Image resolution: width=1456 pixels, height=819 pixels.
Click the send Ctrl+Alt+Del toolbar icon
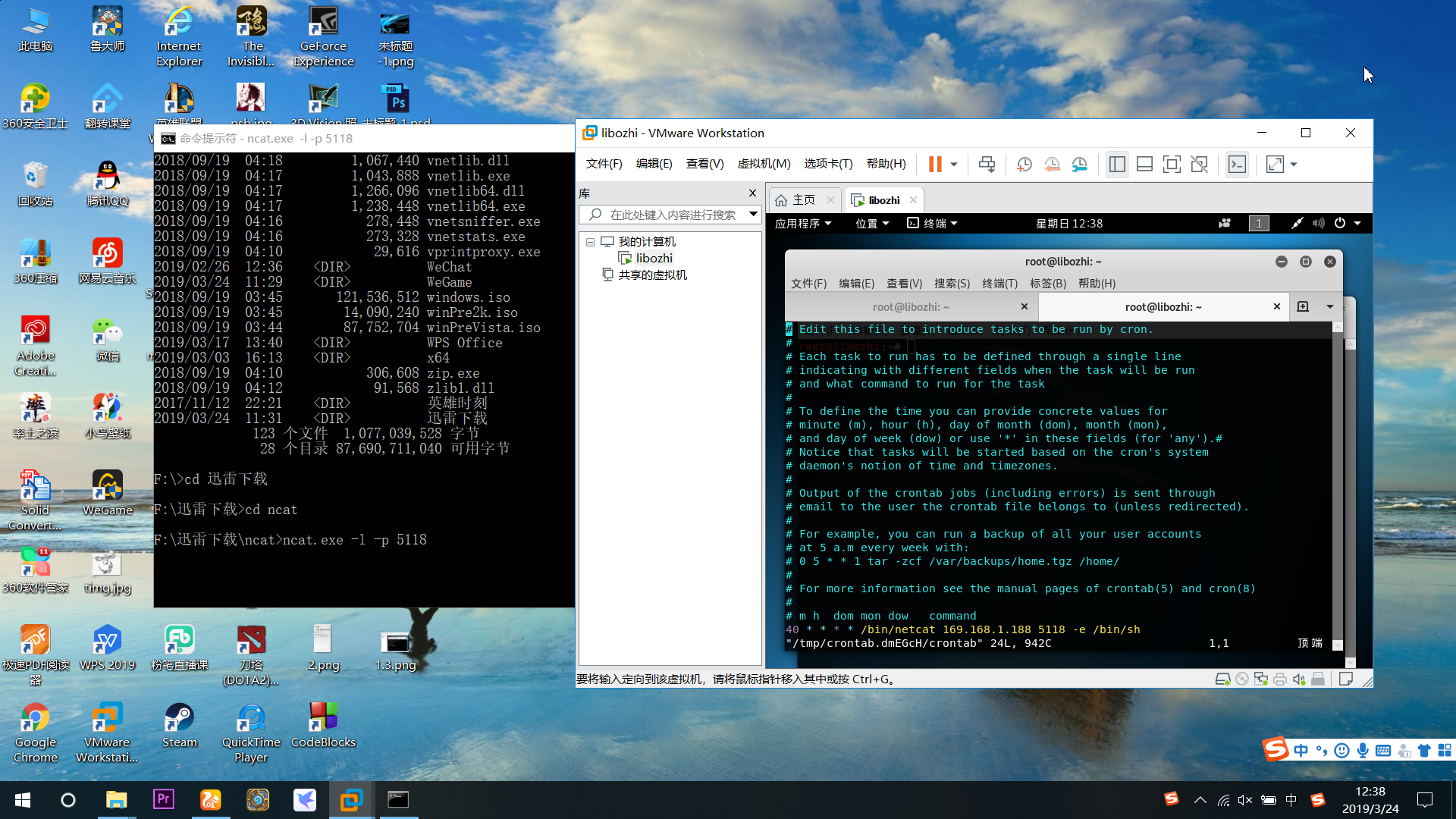click(987, 164)
